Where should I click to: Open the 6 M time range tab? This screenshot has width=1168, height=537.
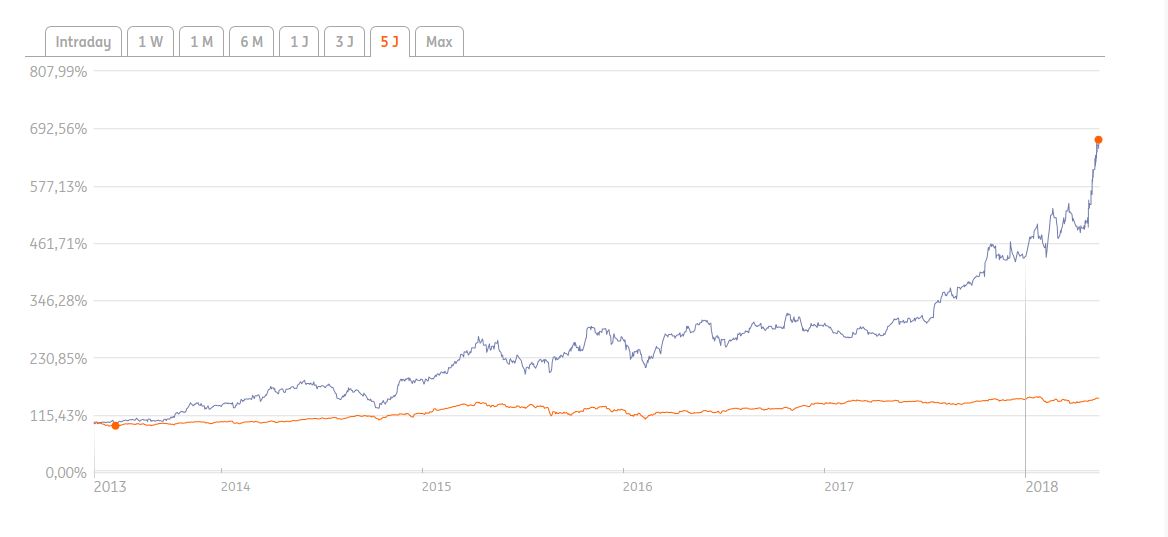point(251,42)
